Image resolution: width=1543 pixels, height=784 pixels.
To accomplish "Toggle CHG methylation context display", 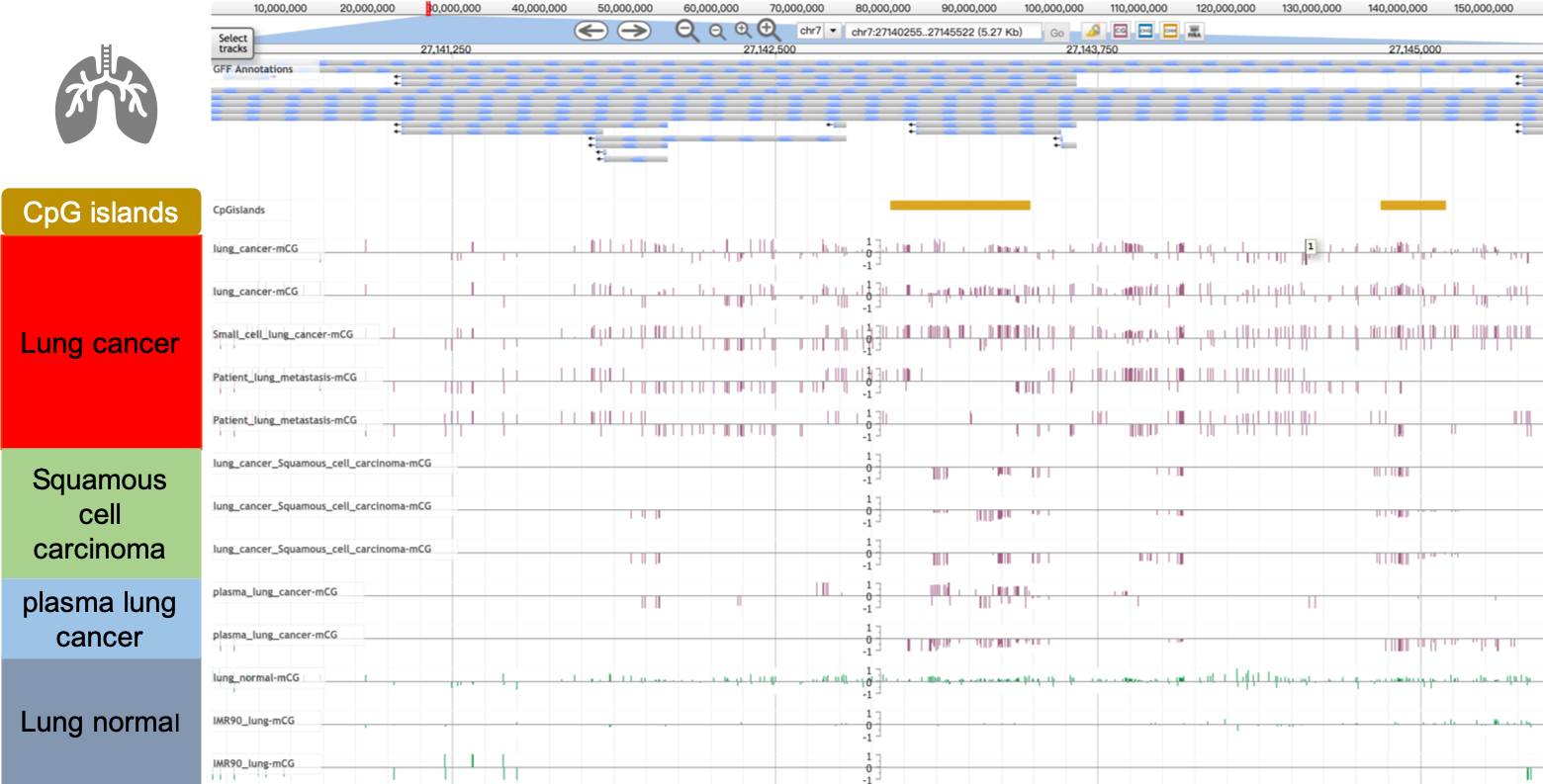I will pos(1145,31).
